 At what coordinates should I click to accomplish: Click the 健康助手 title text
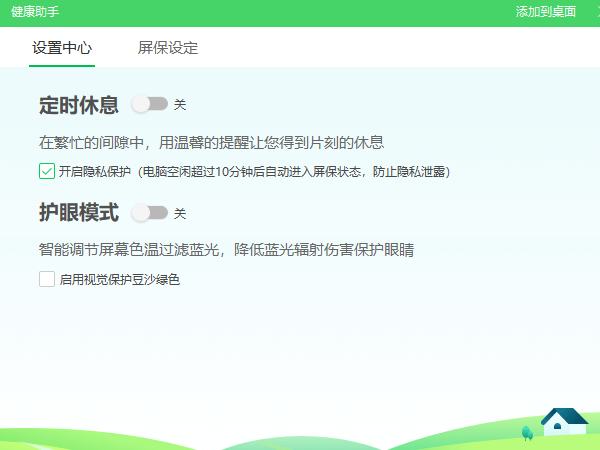35,12
